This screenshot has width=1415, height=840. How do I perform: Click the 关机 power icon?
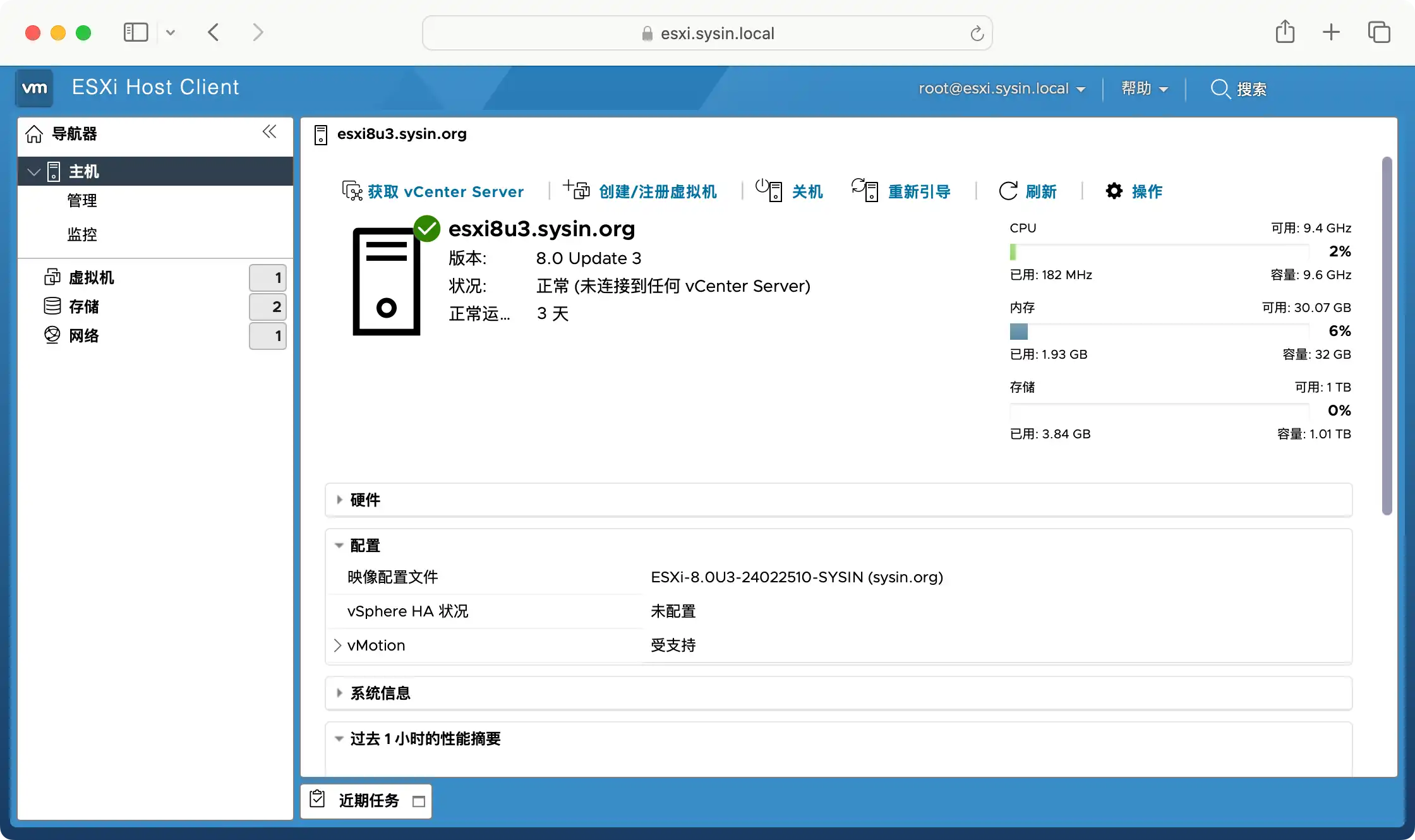tap(768, 190)
